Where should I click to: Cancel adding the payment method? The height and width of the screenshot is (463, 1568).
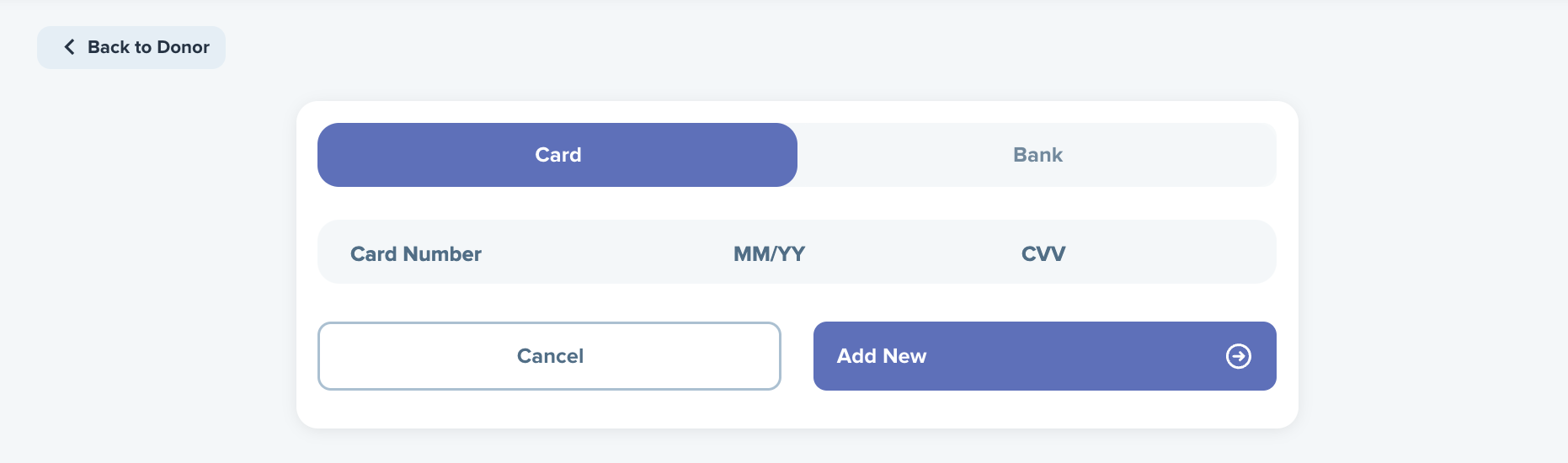(x=549, y=356)
